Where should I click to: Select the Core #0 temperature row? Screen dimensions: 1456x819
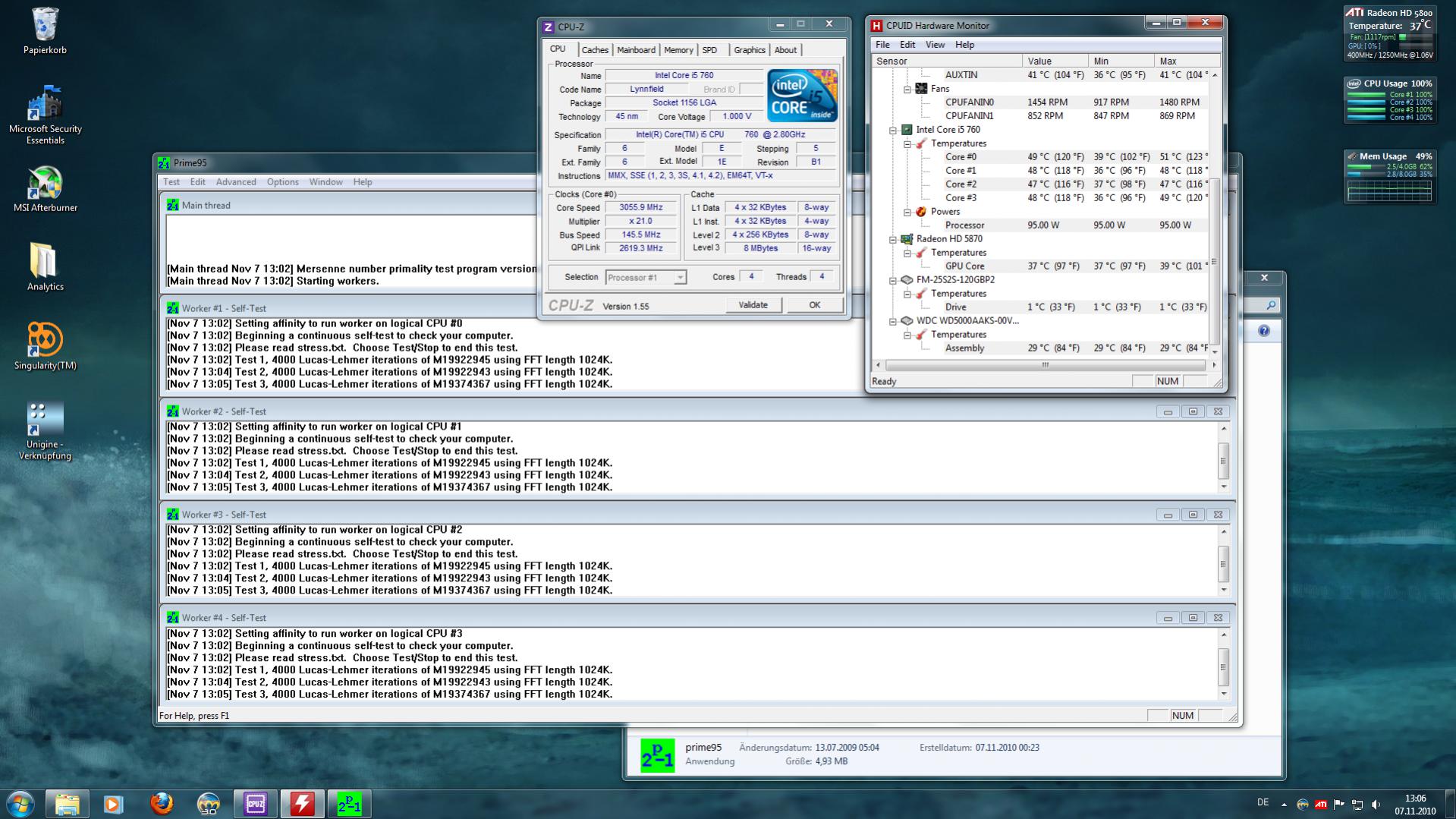[x=1041, y=157]
